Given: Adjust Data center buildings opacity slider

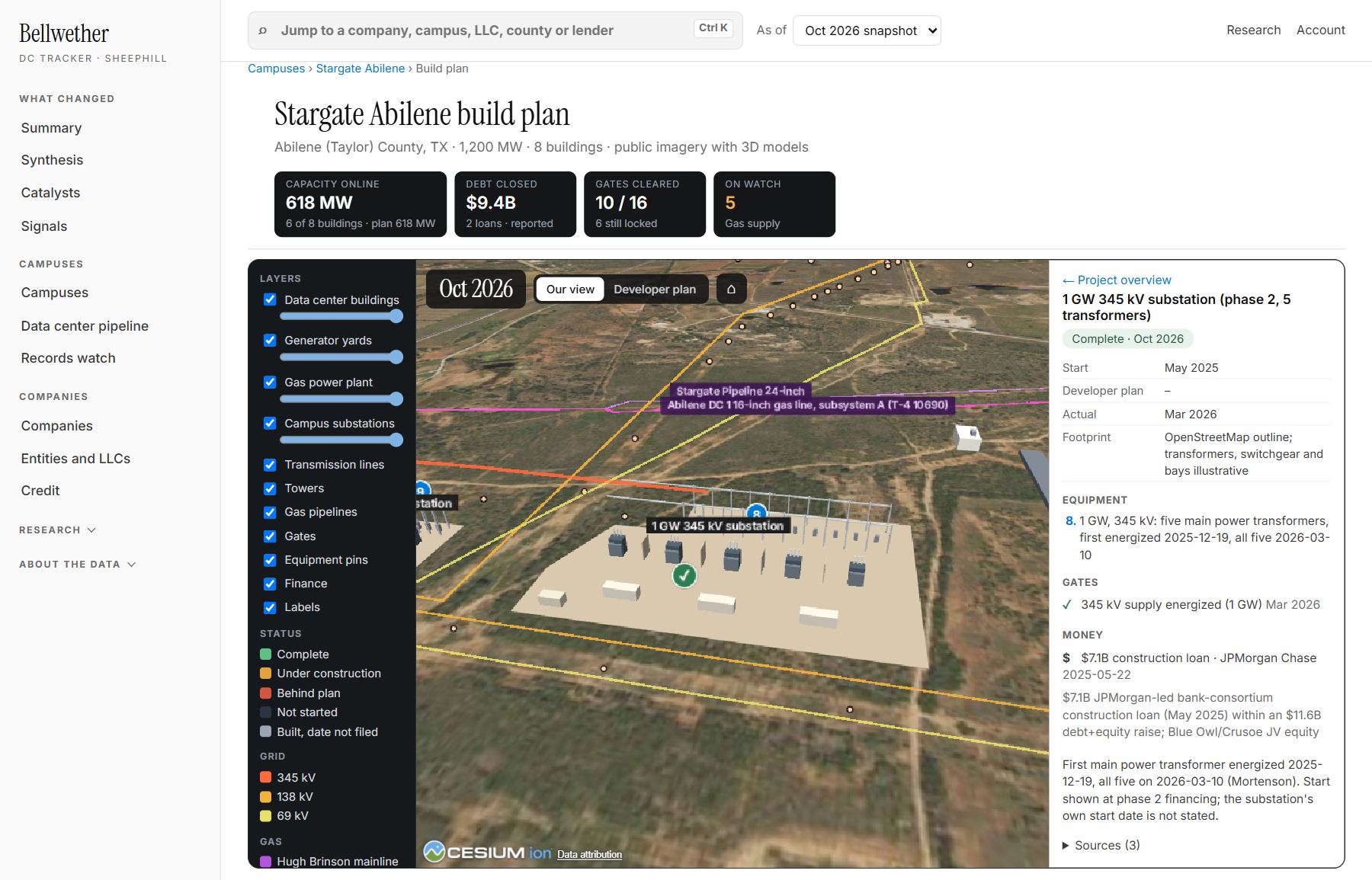Looking at the screenshot, I should click(341, 316).
